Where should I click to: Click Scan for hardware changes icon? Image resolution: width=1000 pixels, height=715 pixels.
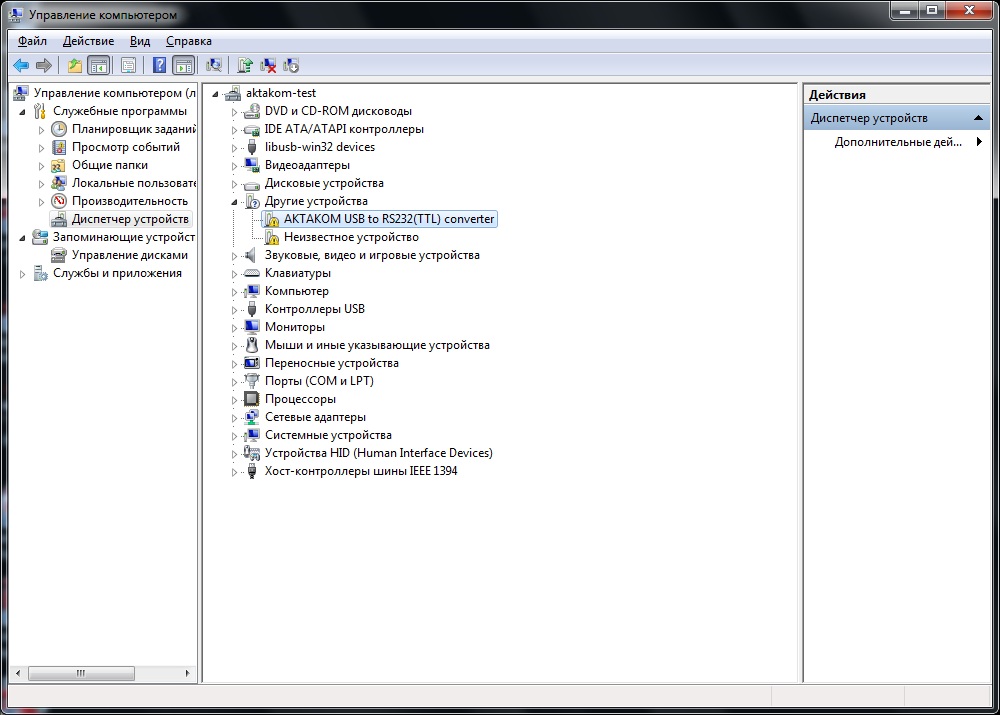(213, 65)
